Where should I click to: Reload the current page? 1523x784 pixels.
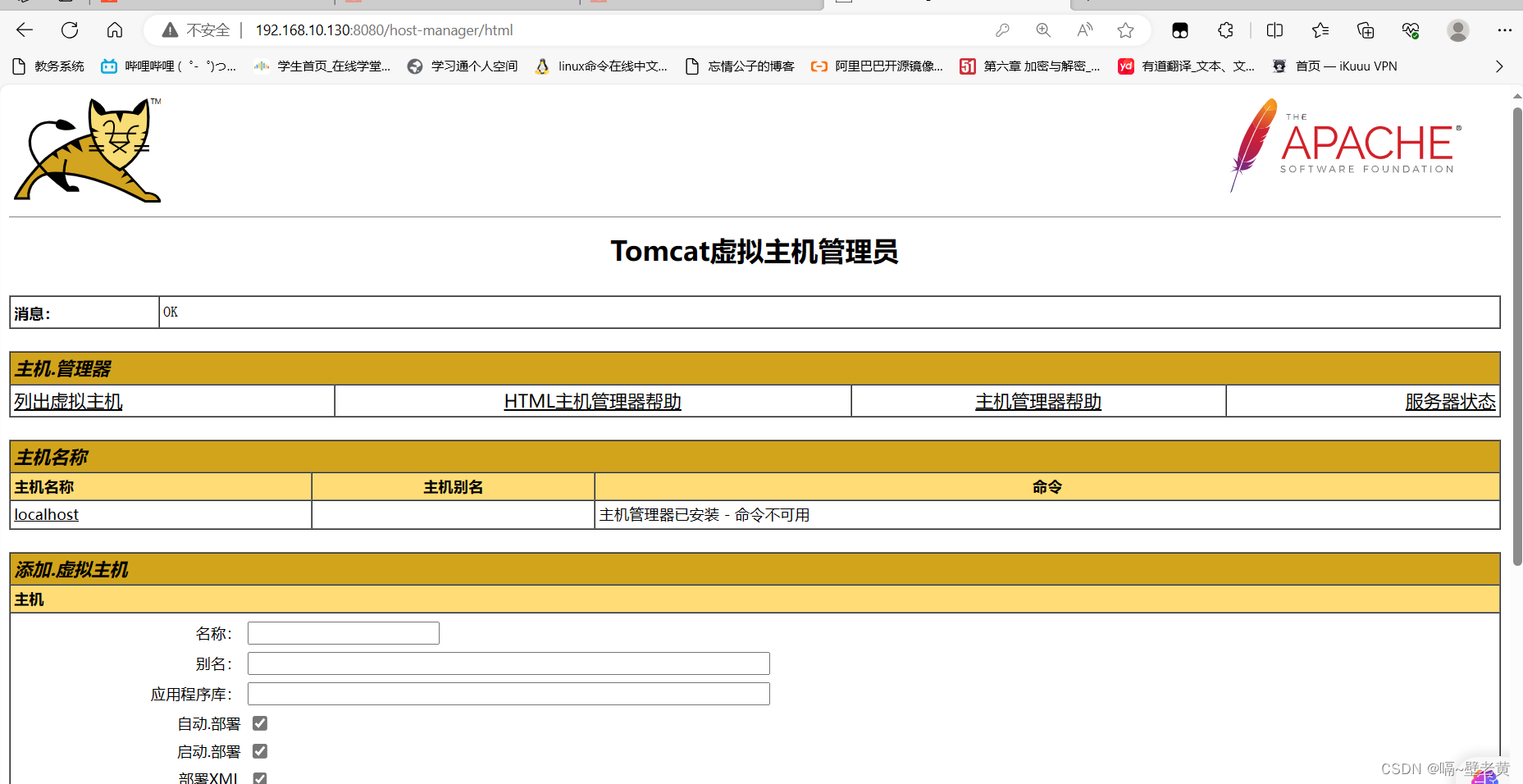click(x=70, y=30)
